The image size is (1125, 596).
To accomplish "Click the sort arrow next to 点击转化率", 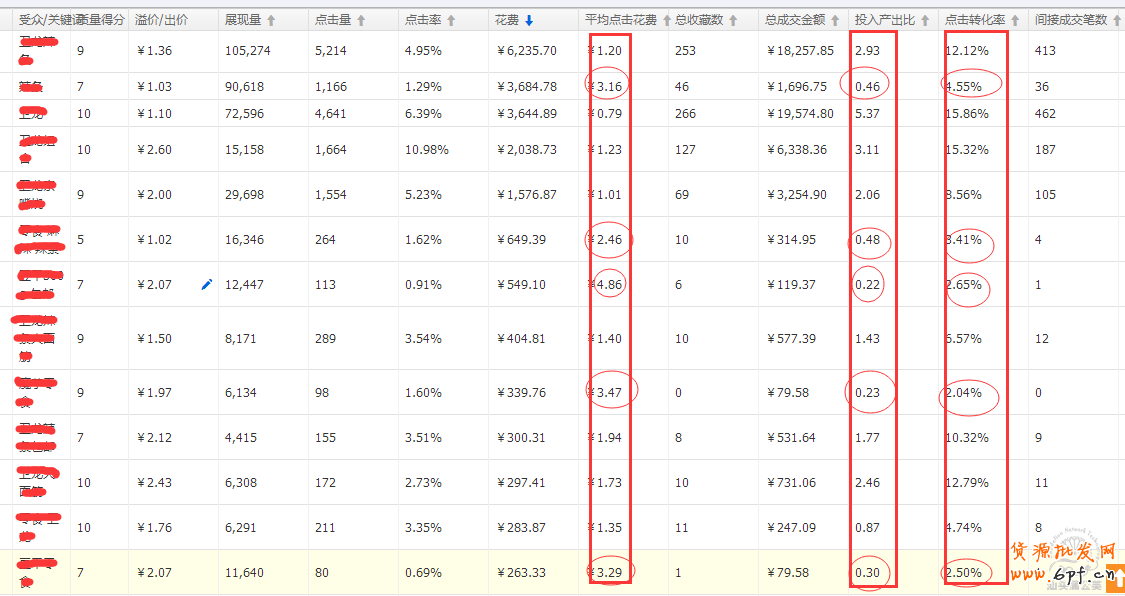I will click(1015, 20).
